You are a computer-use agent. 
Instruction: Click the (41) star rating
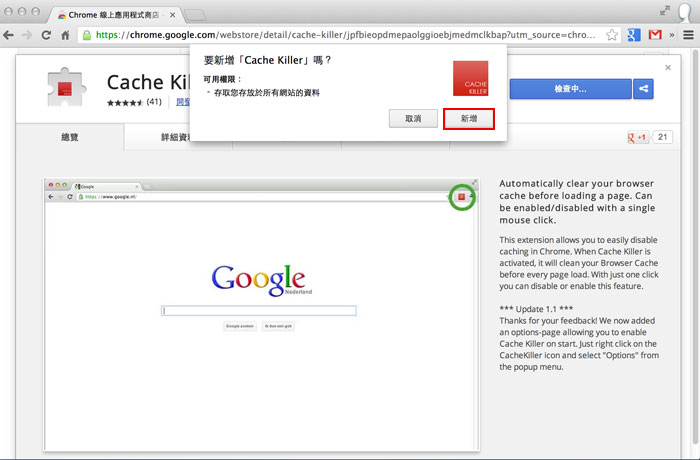coord(134,102)
